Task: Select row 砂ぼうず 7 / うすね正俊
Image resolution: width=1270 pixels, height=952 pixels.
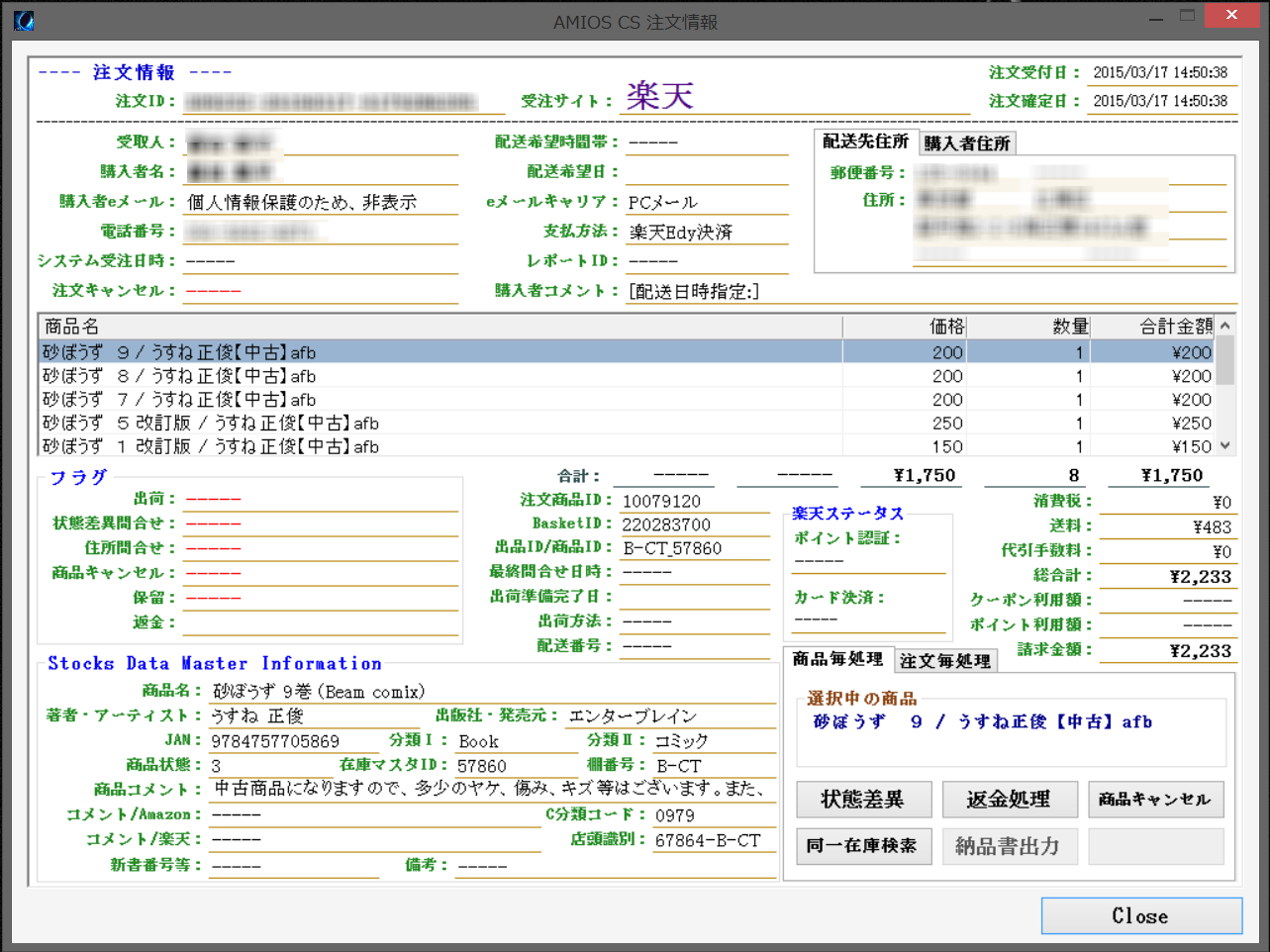Action: (627, 400)
